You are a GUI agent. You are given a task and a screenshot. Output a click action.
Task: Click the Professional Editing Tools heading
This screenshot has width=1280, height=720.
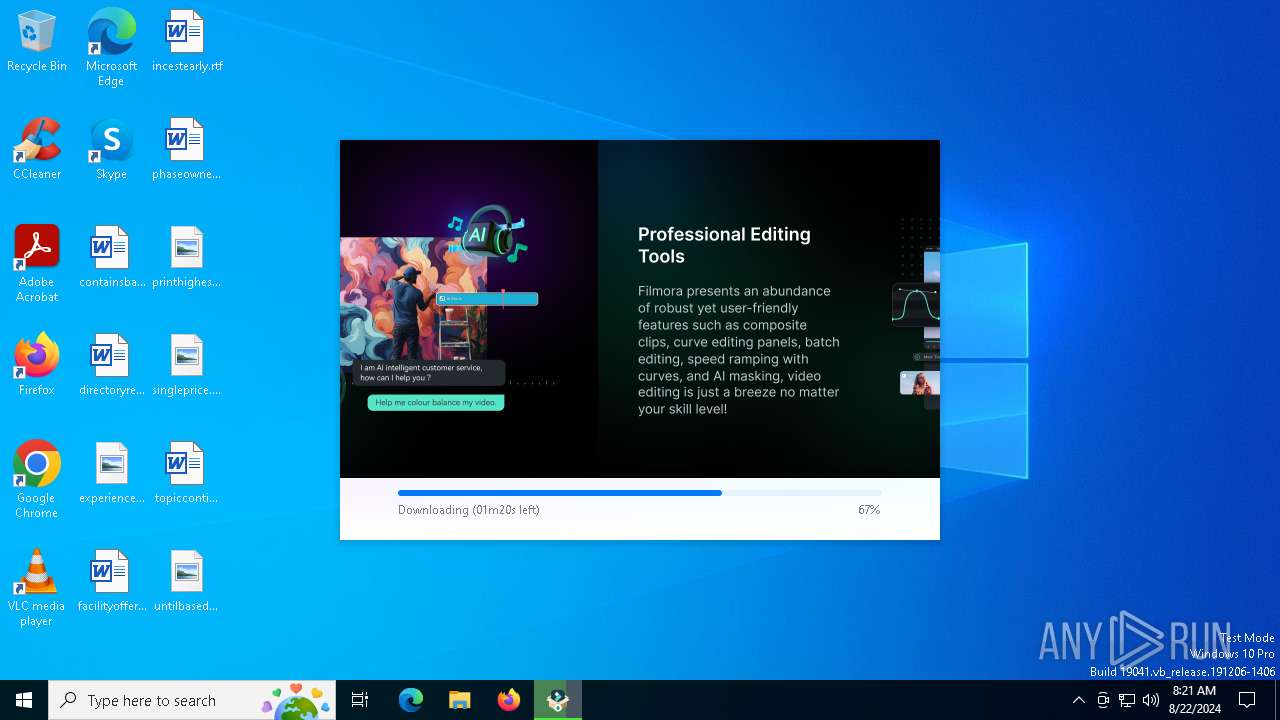[x=724, y=245]
